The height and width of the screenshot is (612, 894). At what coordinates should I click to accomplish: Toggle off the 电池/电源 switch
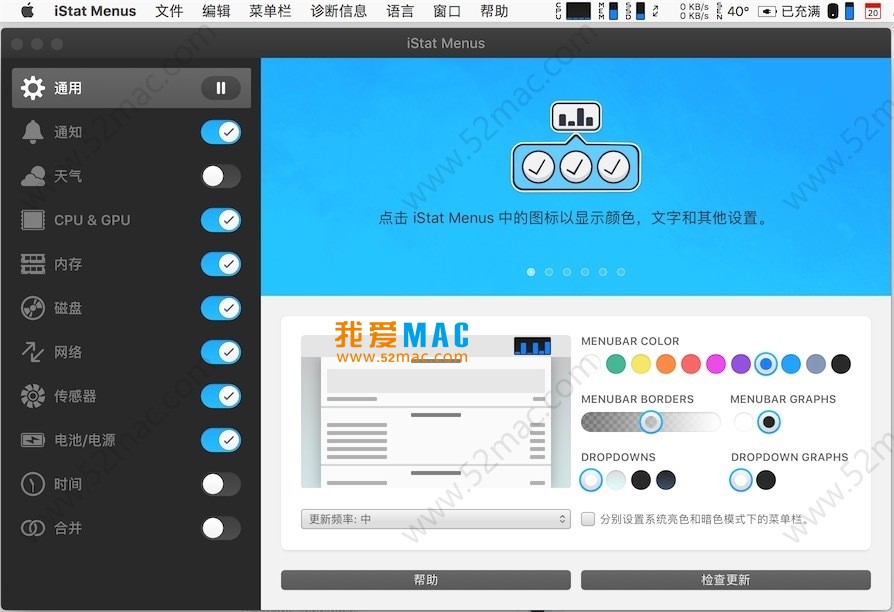point(221,440)
